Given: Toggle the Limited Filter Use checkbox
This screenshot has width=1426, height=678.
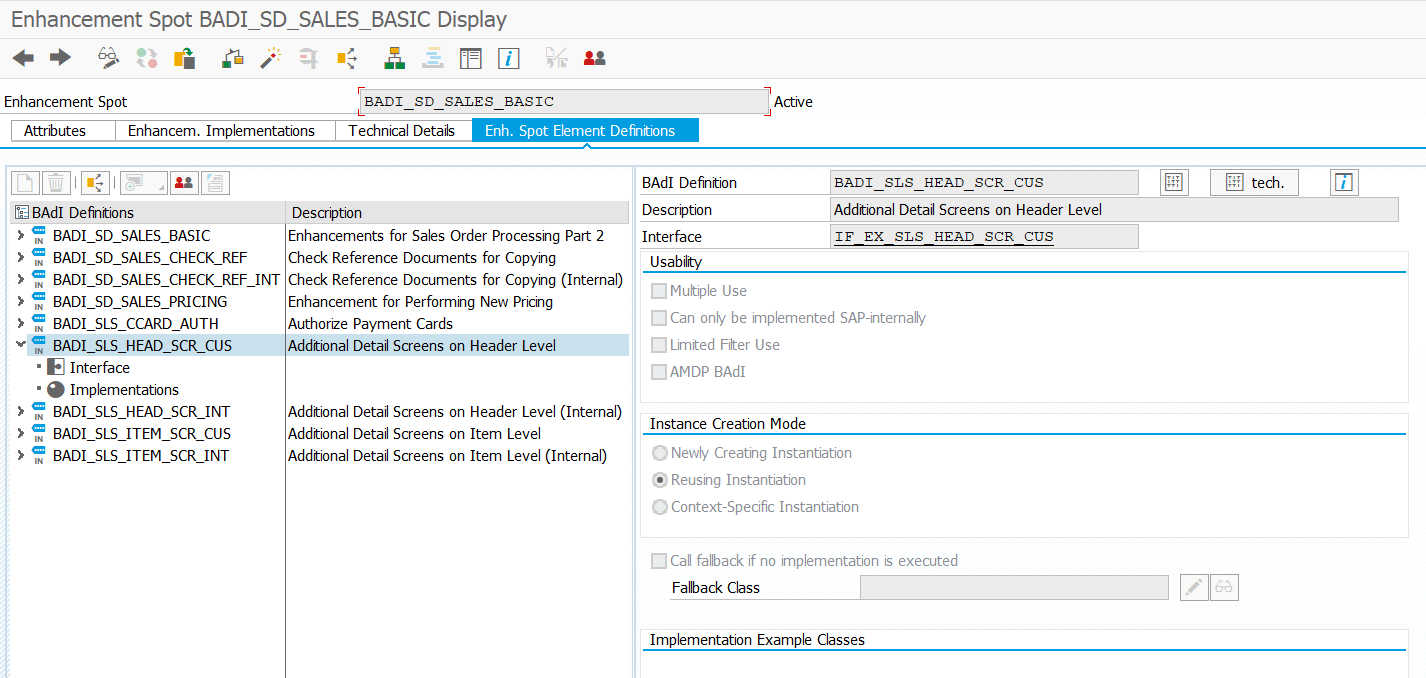Looking at the screenshot, I should click(x=659, y=345).
